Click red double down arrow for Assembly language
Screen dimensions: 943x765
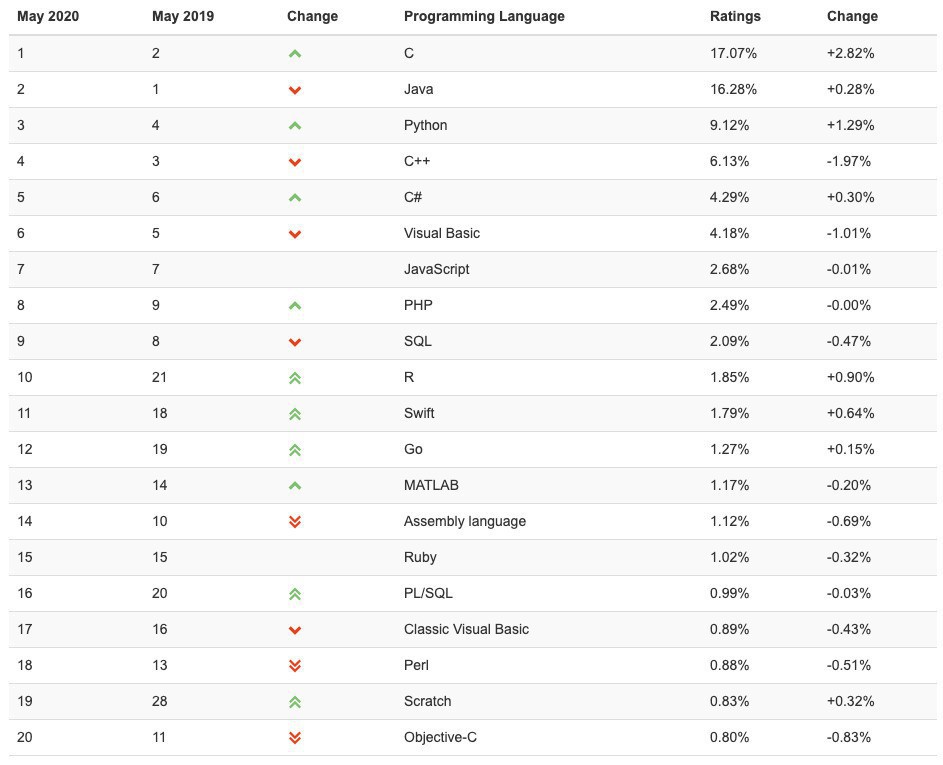(295, 522)
